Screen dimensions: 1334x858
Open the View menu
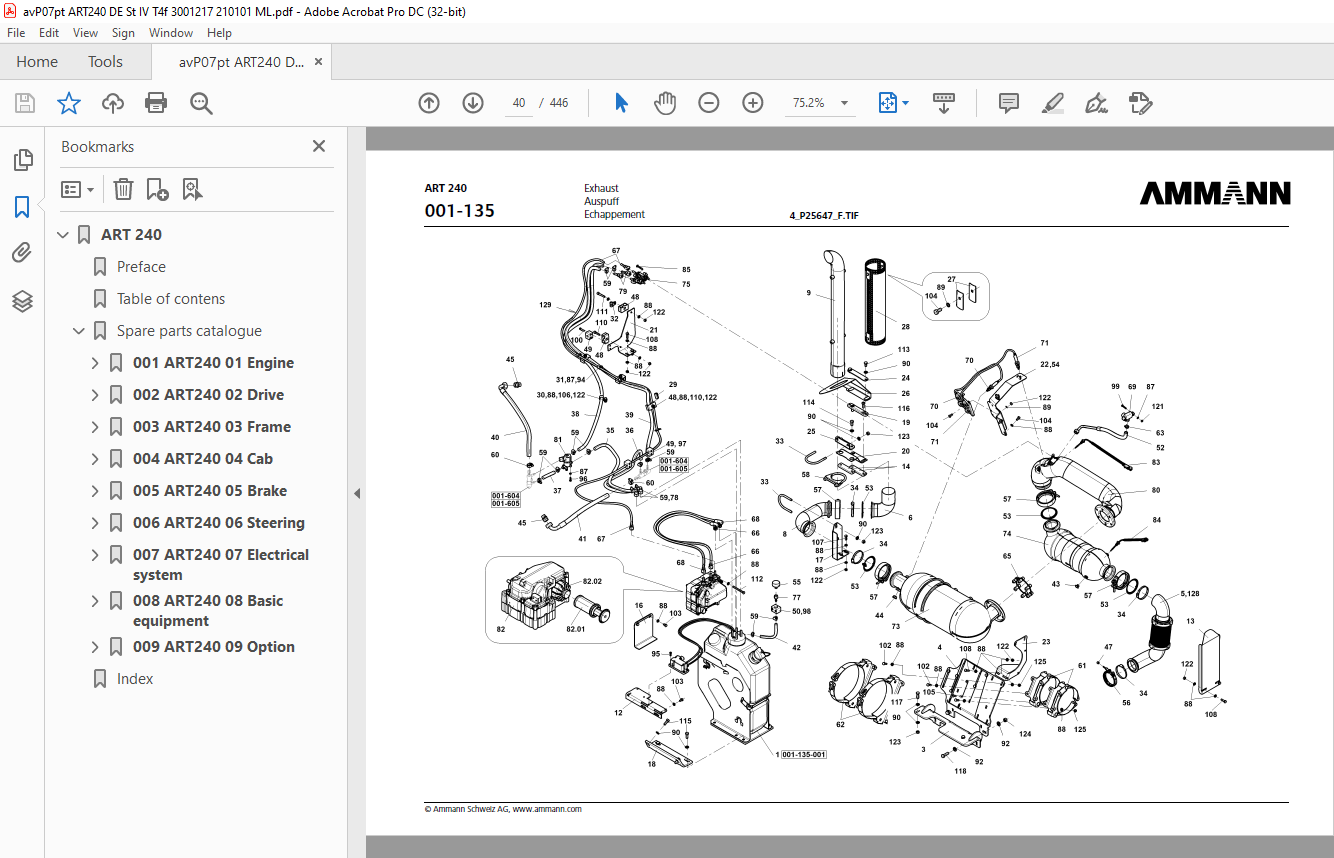point(85,33)
